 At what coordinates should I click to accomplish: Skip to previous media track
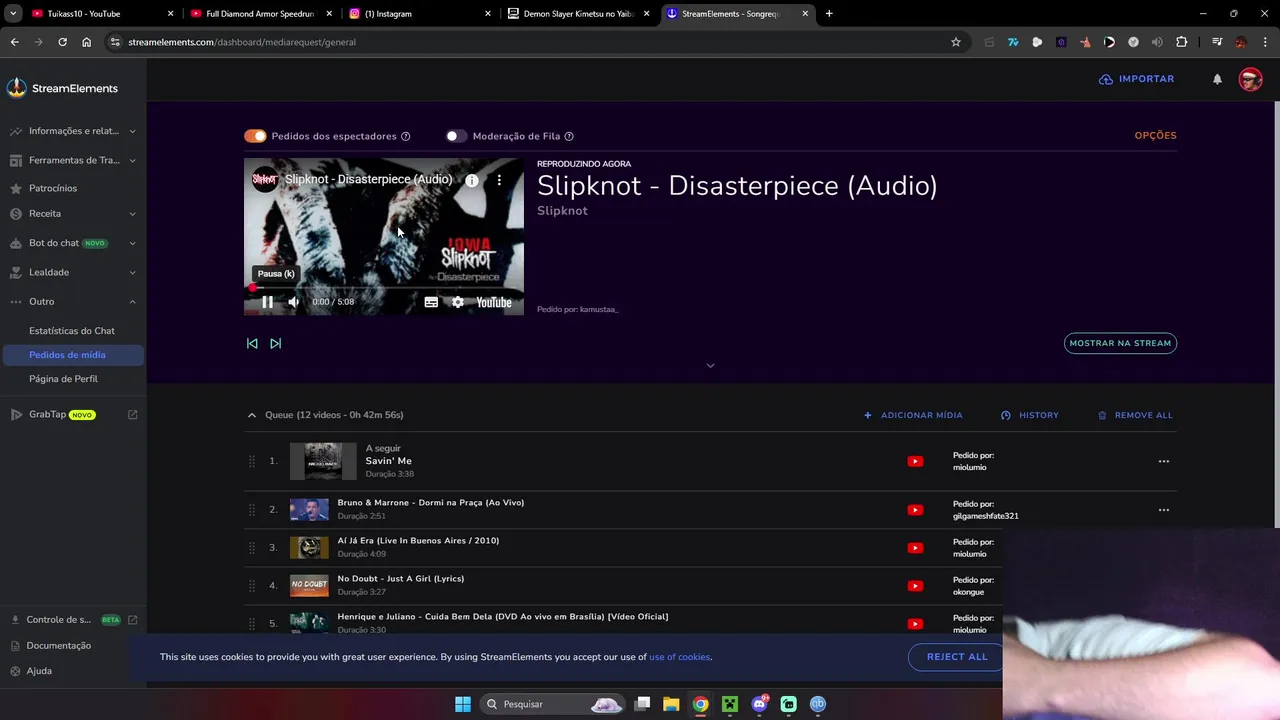click(x=252, y=343)
